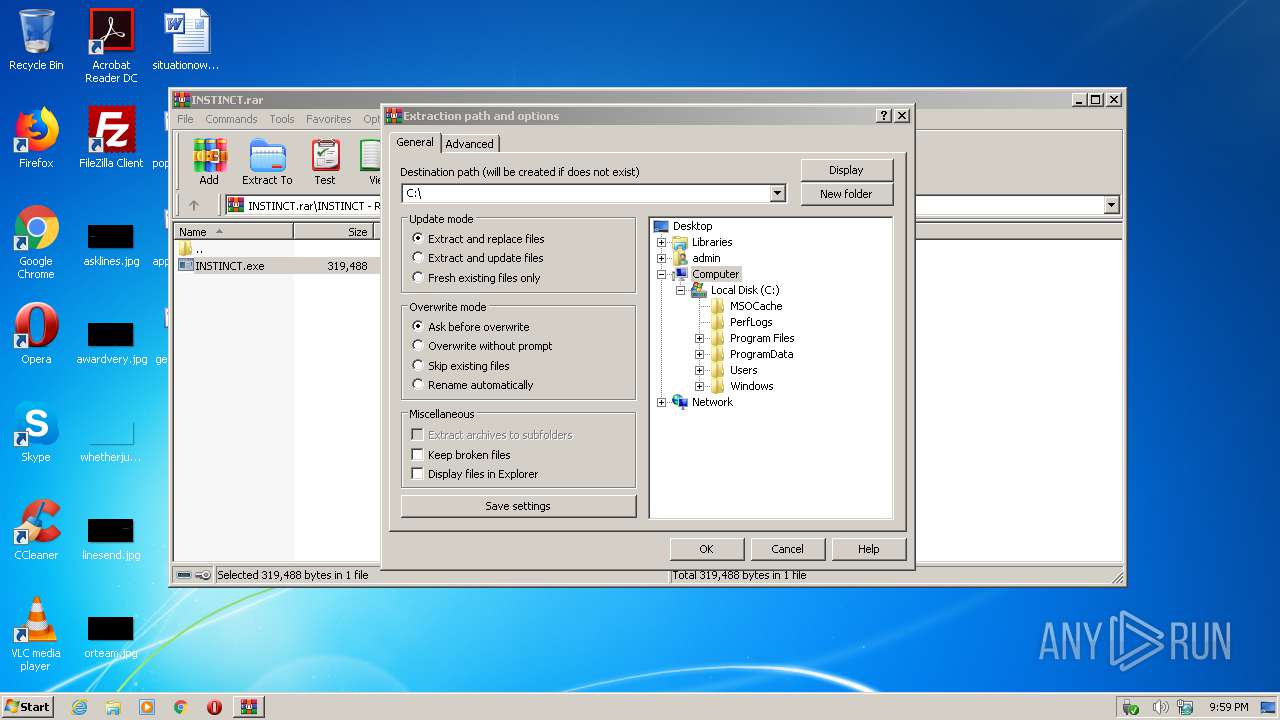Screen dimensions: 1280x720
Task: Select asklines.jpg desktop file
Action: point(111,245)
